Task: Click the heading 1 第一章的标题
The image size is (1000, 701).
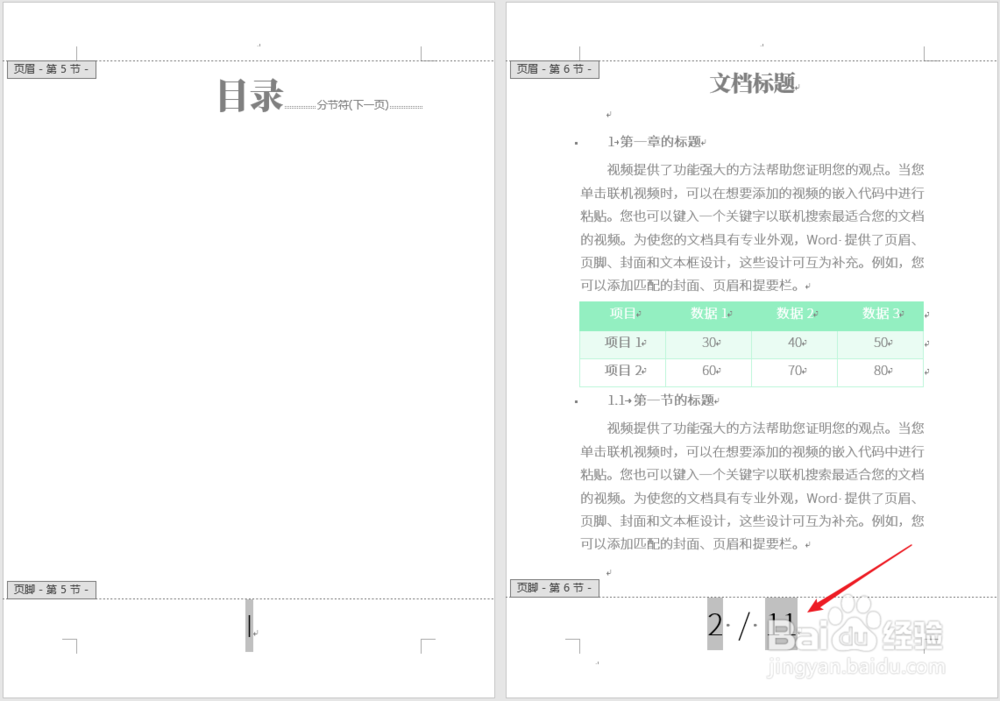Action: (656, 142)
